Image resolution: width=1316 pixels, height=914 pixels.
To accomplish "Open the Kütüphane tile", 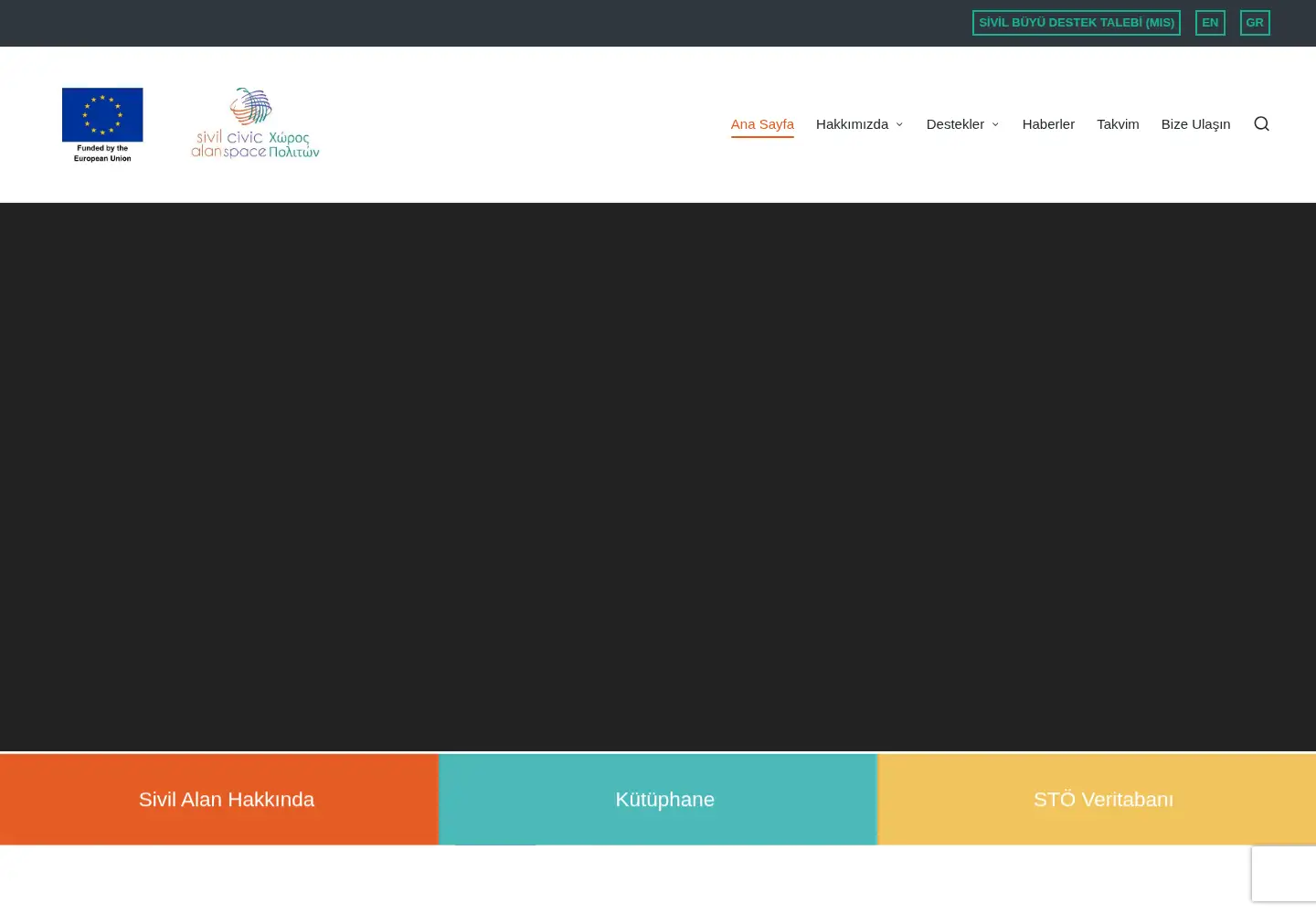I will click(x=658, y=799).
